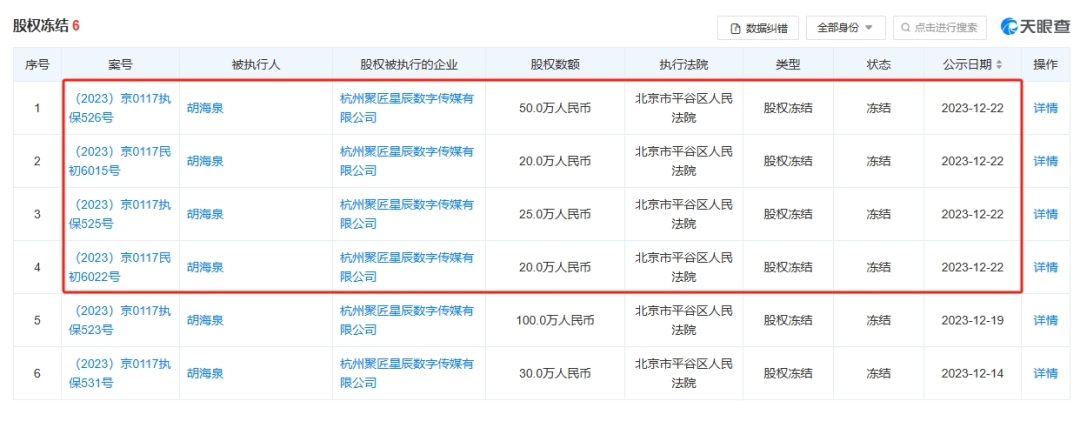Click 胡海泉 in row 5
This screenshot has height=428, width=1080.
pos(205,320)
